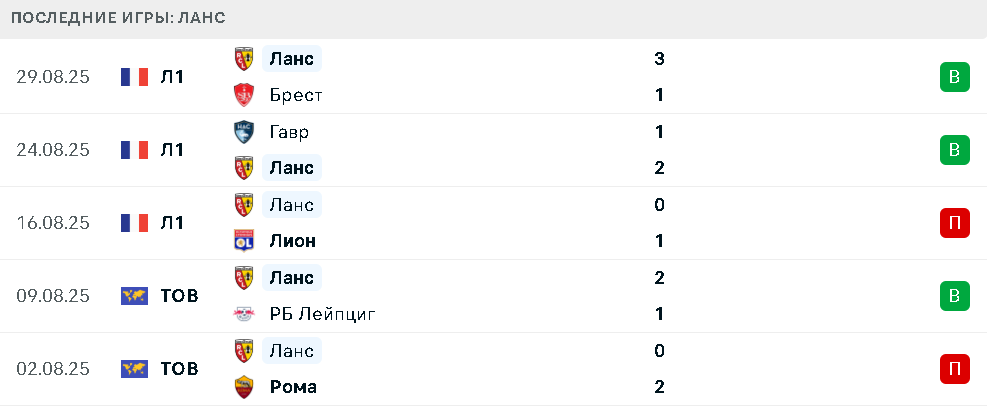This screenshot has width=987, height=407.
Task: Open the Гавр team link
Action: point(289,132)
